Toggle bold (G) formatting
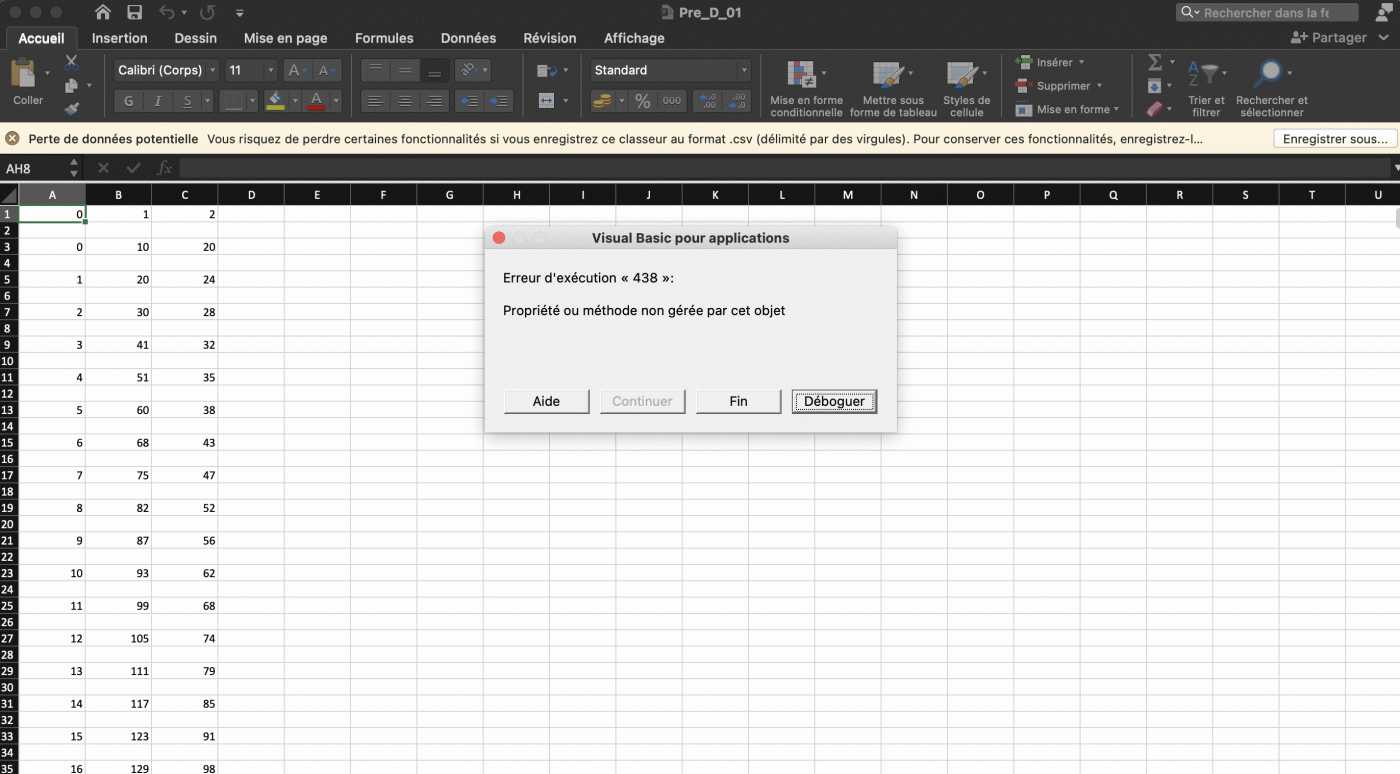The image size is (1400, 774). click(128, 101)
